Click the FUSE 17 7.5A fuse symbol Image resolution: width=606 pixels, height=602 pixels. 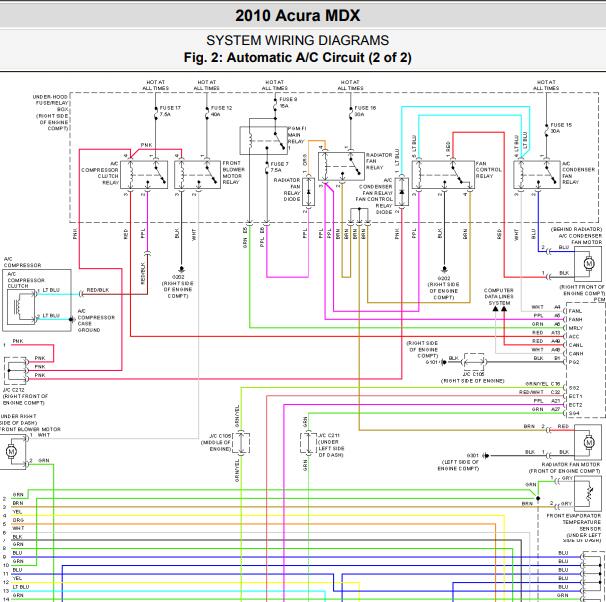tap(156, 112)
